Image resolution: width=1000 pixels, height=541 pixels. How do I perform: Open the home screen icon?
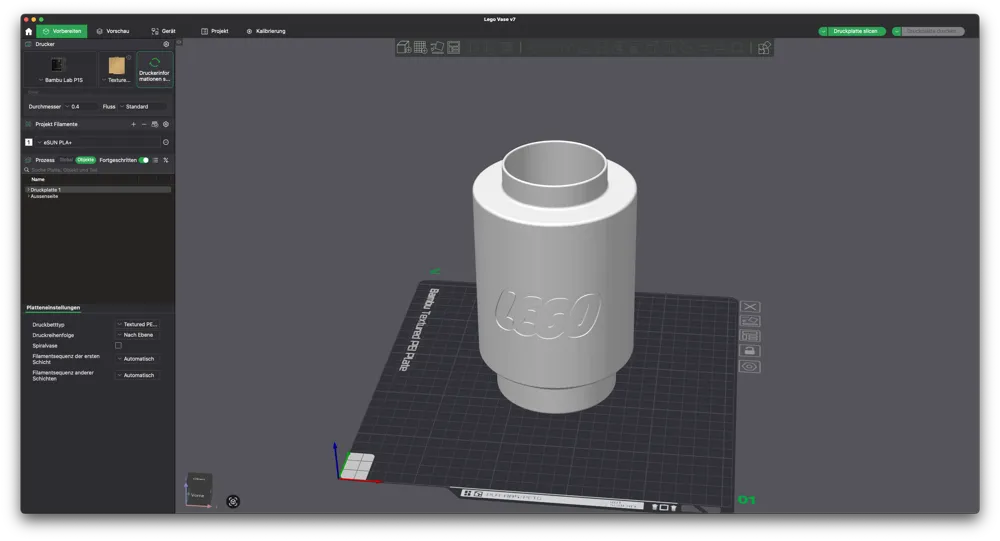[29, 31]
